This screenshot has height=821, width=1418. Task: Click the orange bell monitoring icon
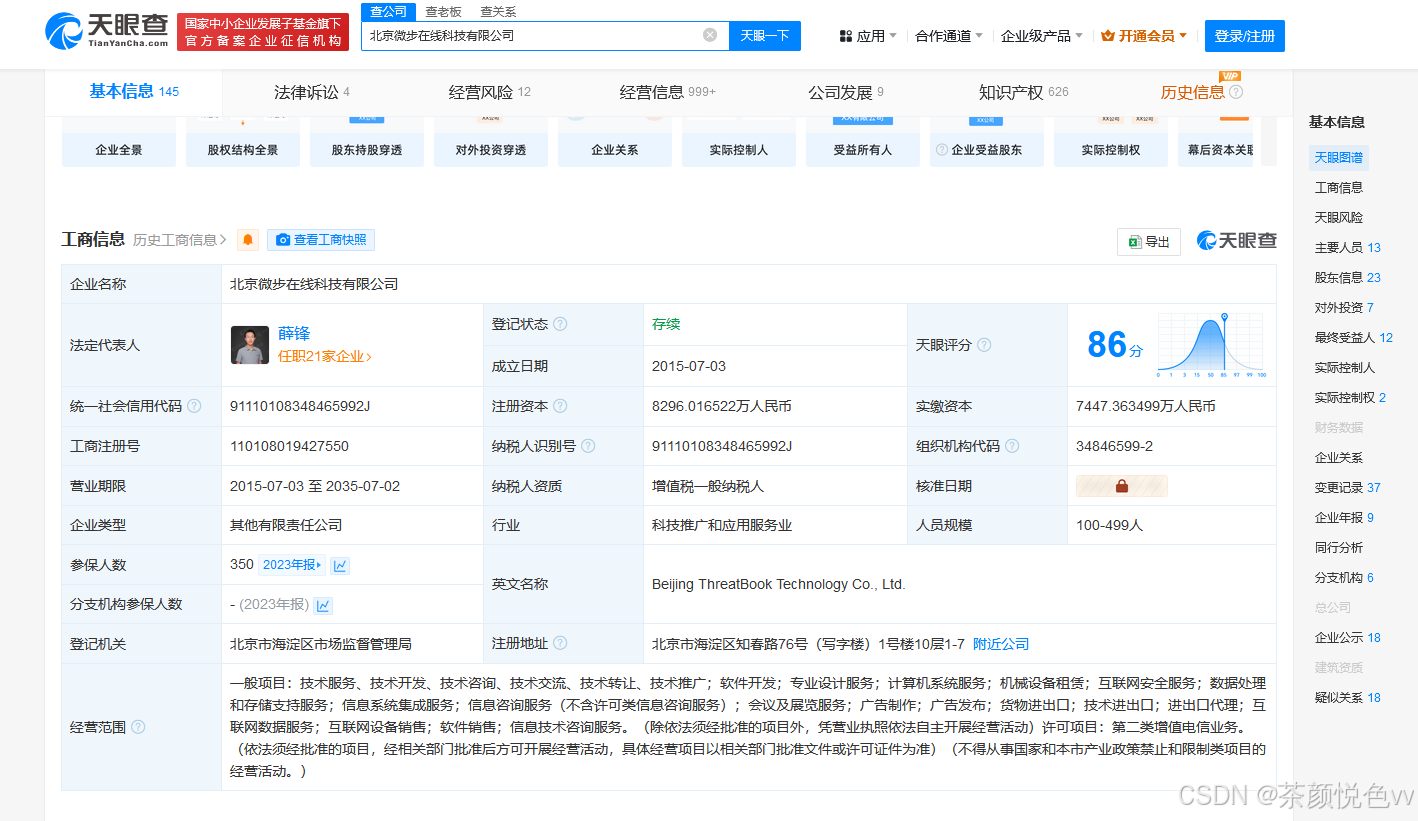tap(248, 240)
